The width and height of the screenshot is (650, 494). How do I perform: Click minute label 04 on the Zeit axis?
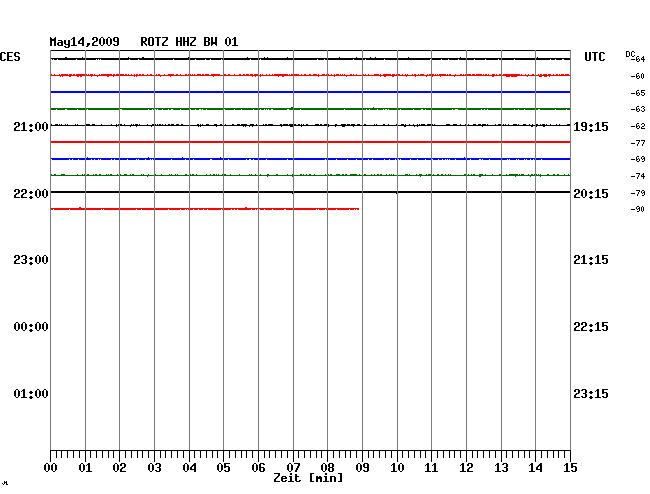[189, 468]
